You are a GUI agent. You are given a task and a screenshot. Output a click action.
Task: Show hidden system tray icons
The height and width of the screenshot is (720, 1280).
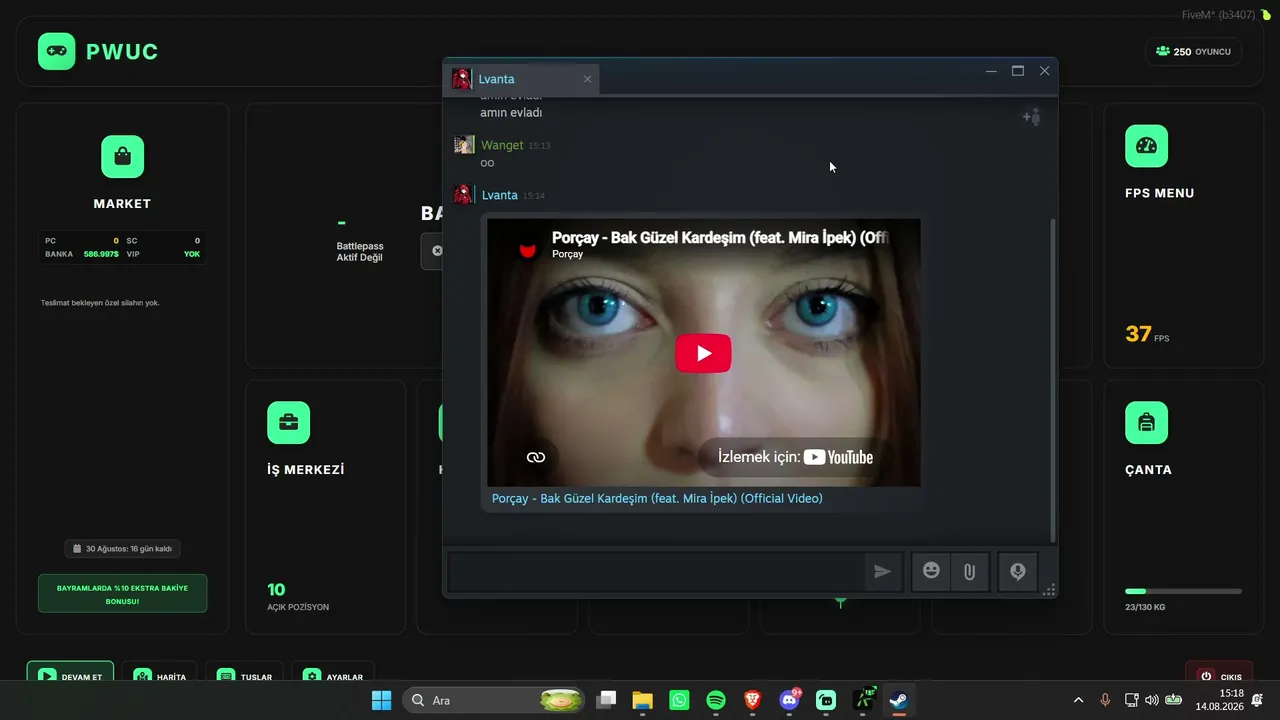click(1078, 701)
